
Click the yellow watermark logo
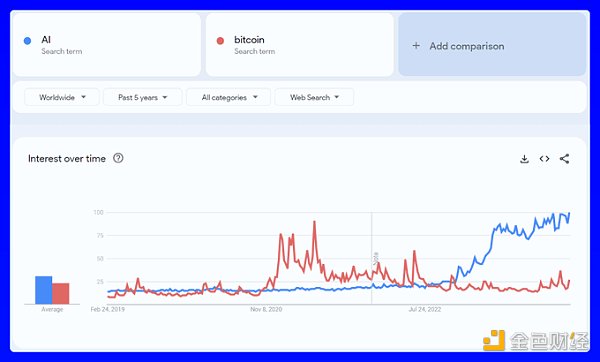(x=494, y=340)
